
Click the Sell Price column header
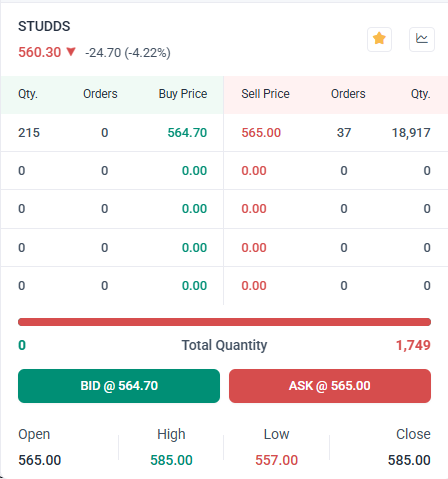point(265,94)
